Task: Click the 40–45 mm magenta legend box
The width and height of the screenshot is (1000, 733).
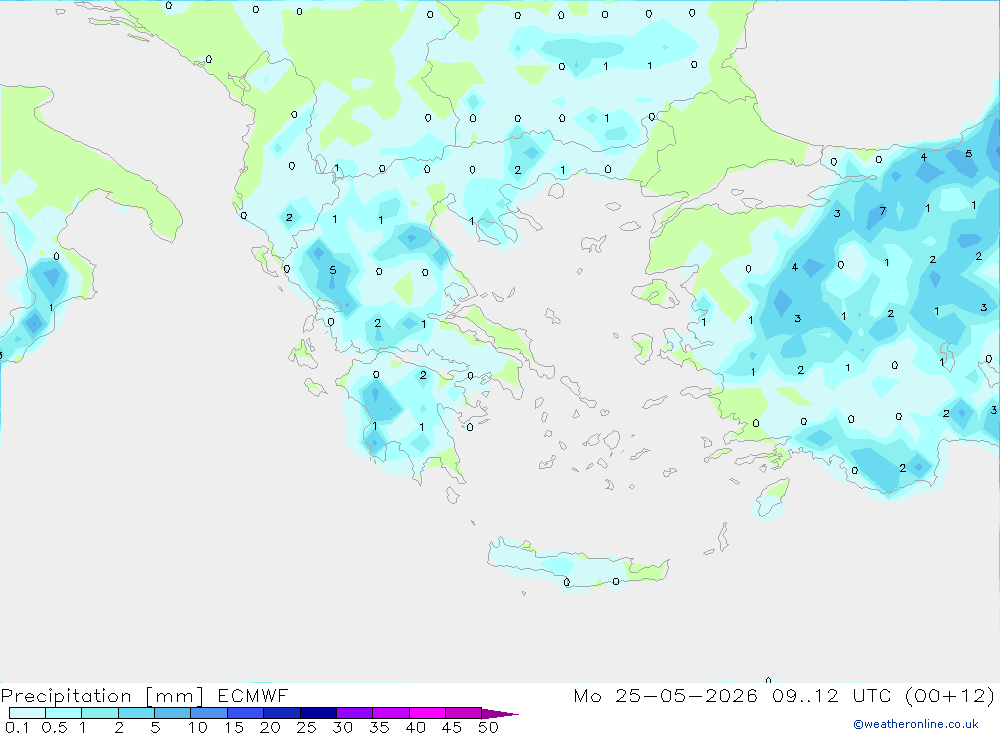Action: point(427,713)
